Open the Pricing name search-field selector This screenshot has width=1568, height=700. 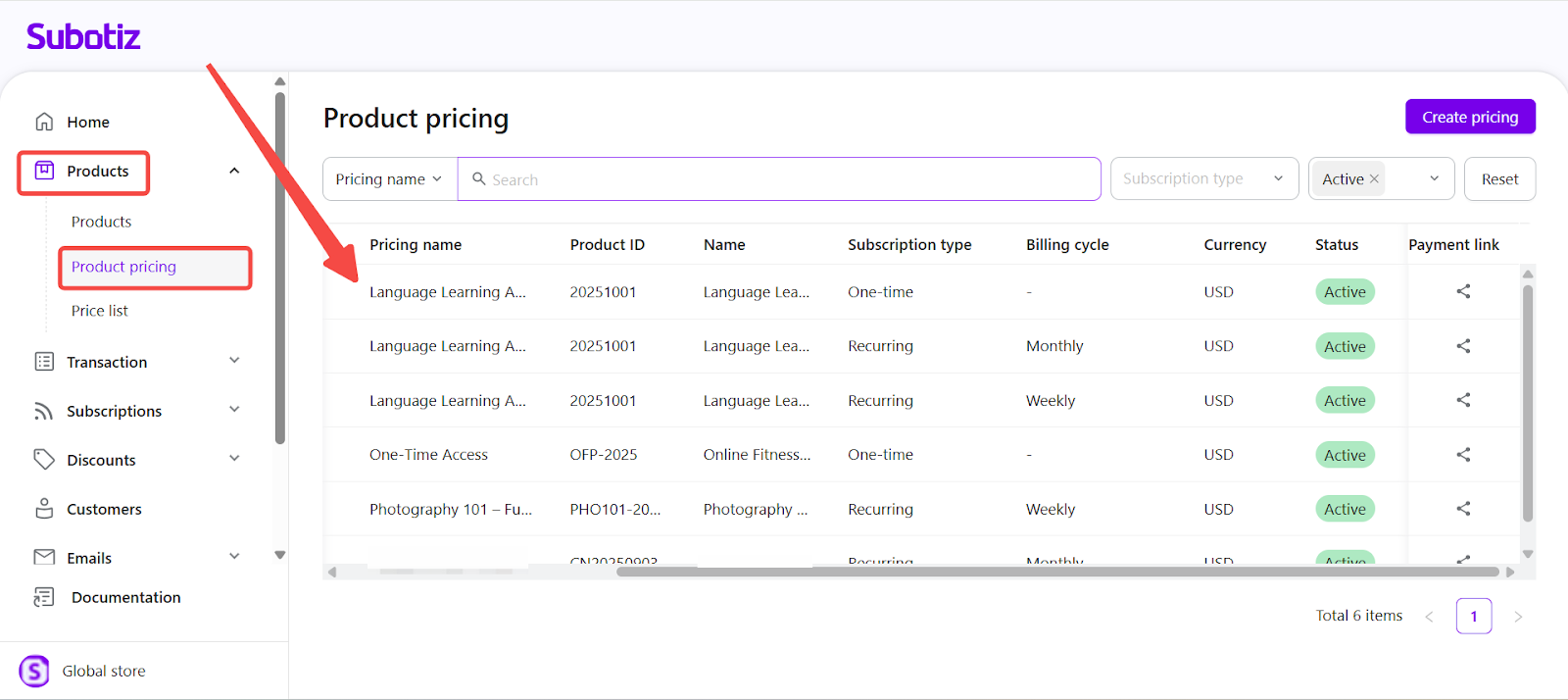click(x=389, y=179)
